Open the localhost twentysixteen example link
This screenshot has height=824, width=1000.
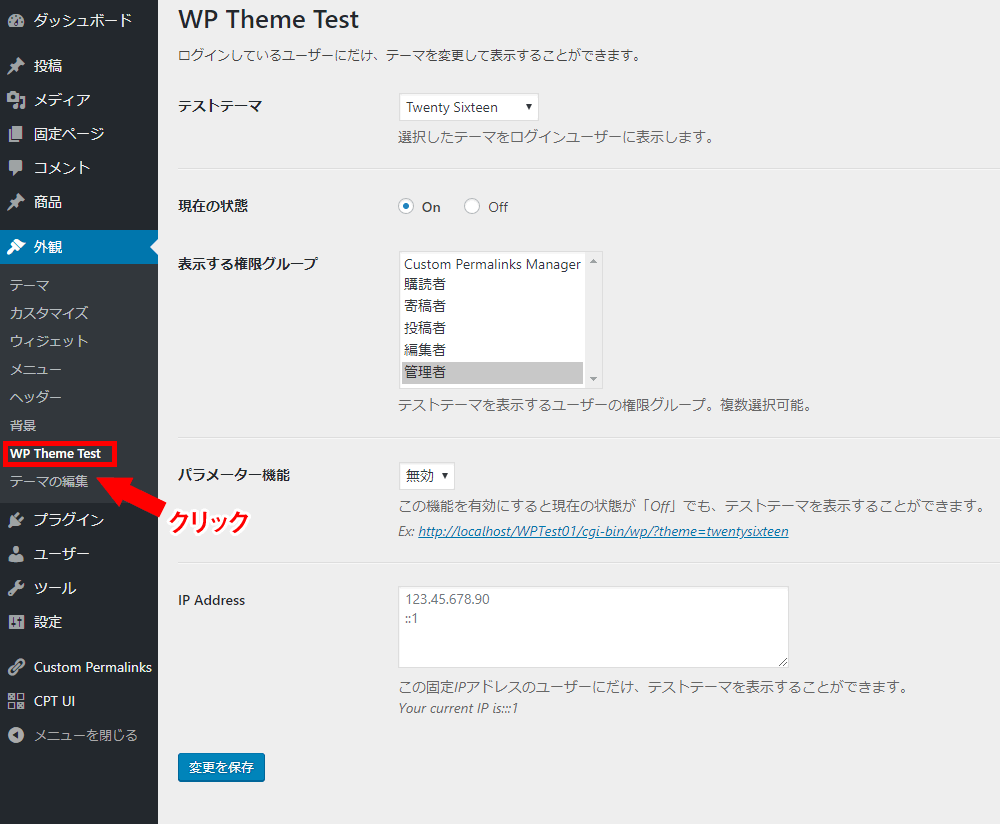tap(603, 532)
